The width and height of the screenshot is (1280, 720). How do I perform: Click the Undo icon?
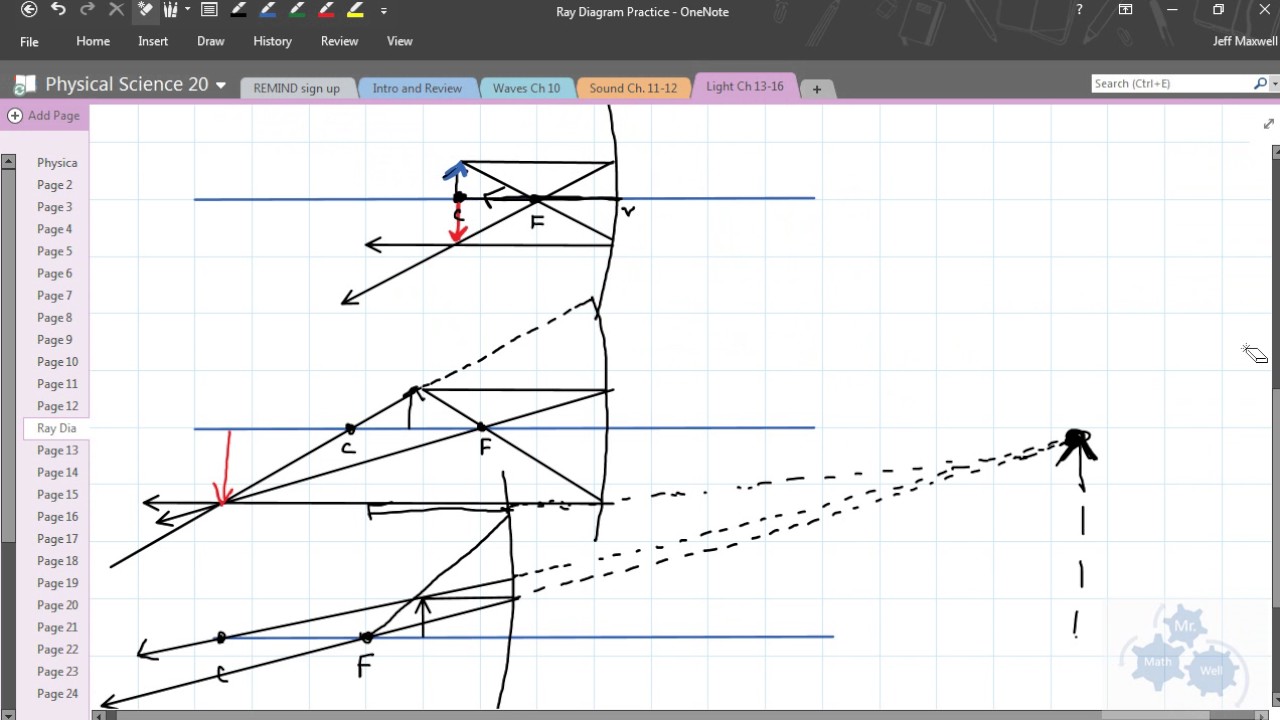58,10
